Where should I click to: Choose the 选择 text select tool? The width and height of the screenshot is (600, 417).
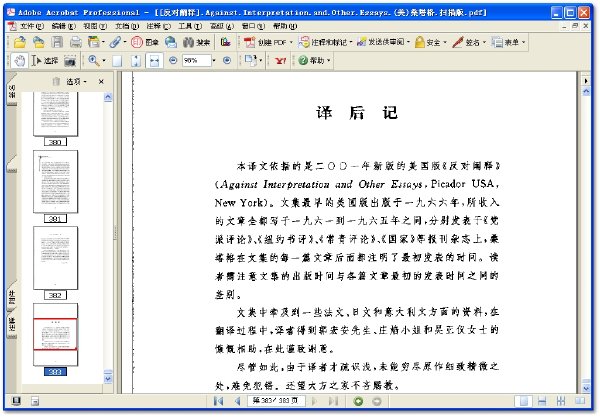[45, 60]
